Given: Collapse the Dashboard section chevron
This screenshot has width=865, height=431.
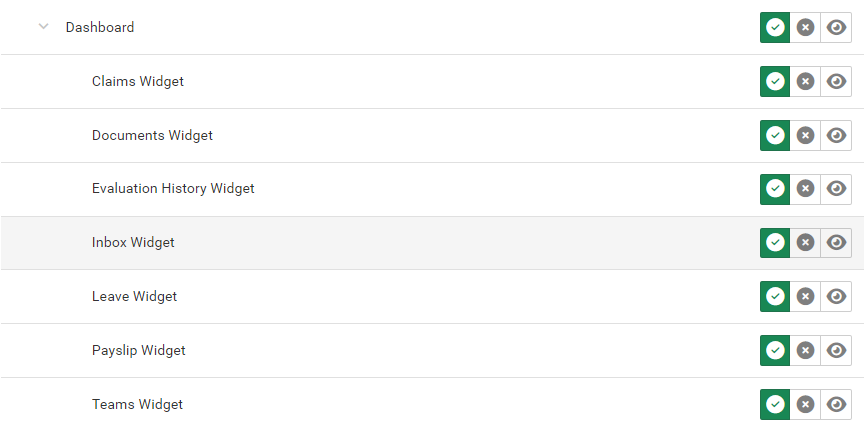Looking at the screenshot, I should pyautogui.click(x=43, y=27).
